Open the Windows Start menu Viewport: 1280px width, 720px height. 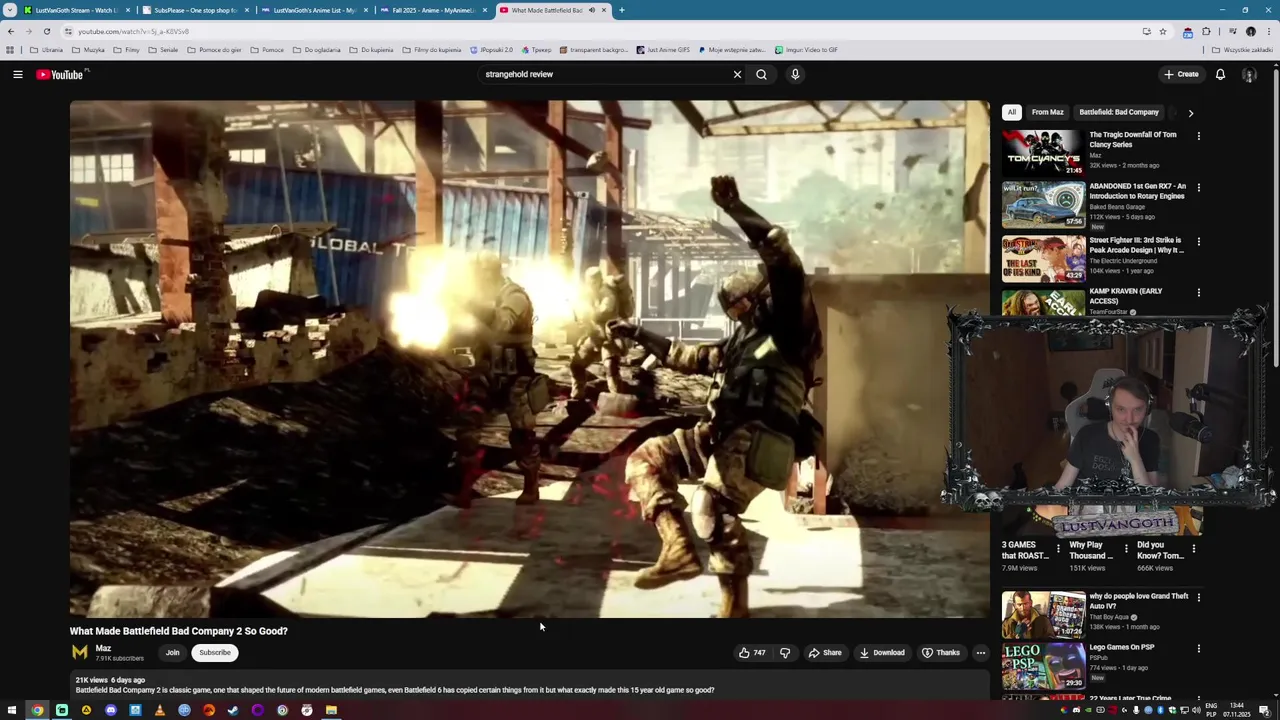(x=12, y=711)
